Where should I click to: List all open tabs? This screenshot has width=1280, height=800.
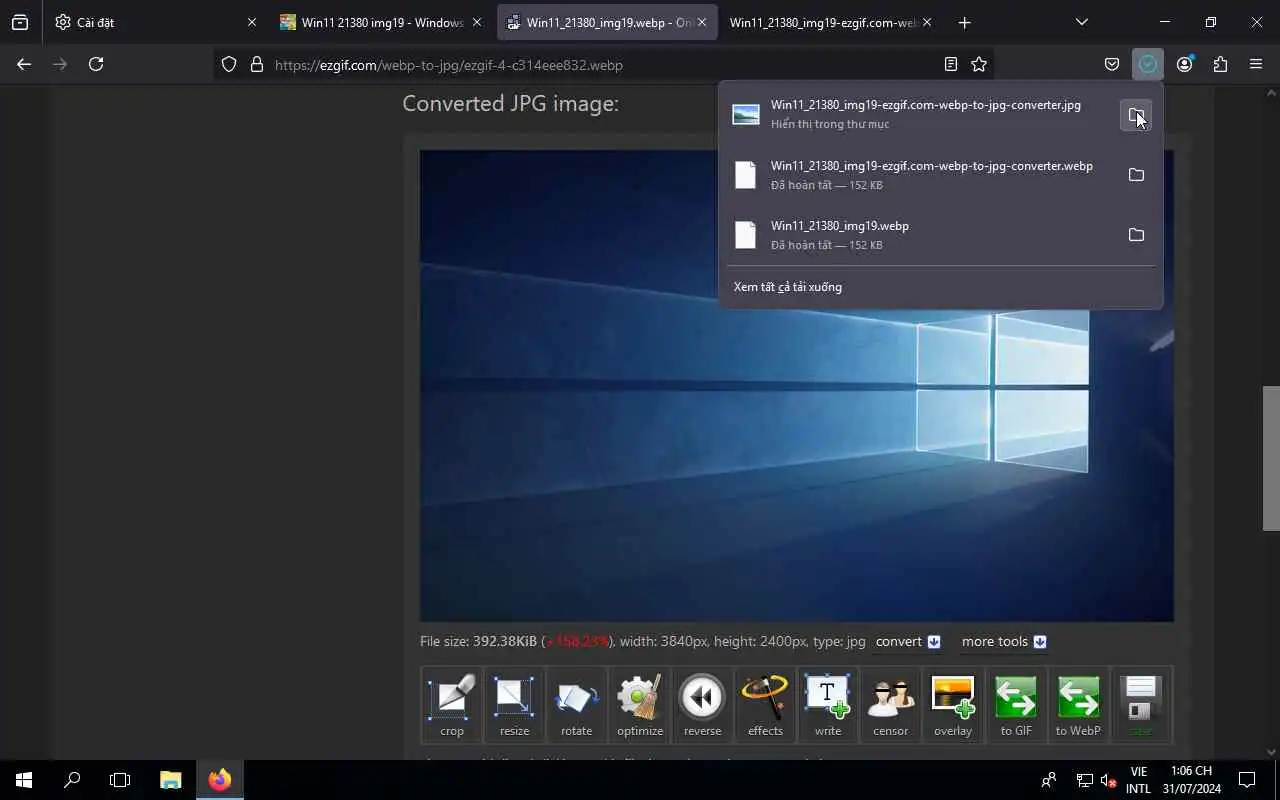[1081, 22]
